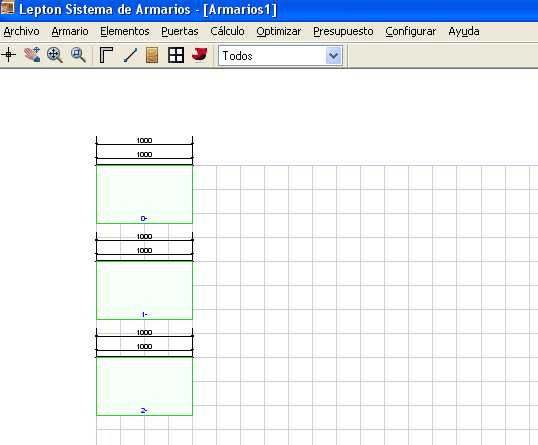Open the Armario menu
Viewport: 538px width, 445px height.
click(70, 31)
